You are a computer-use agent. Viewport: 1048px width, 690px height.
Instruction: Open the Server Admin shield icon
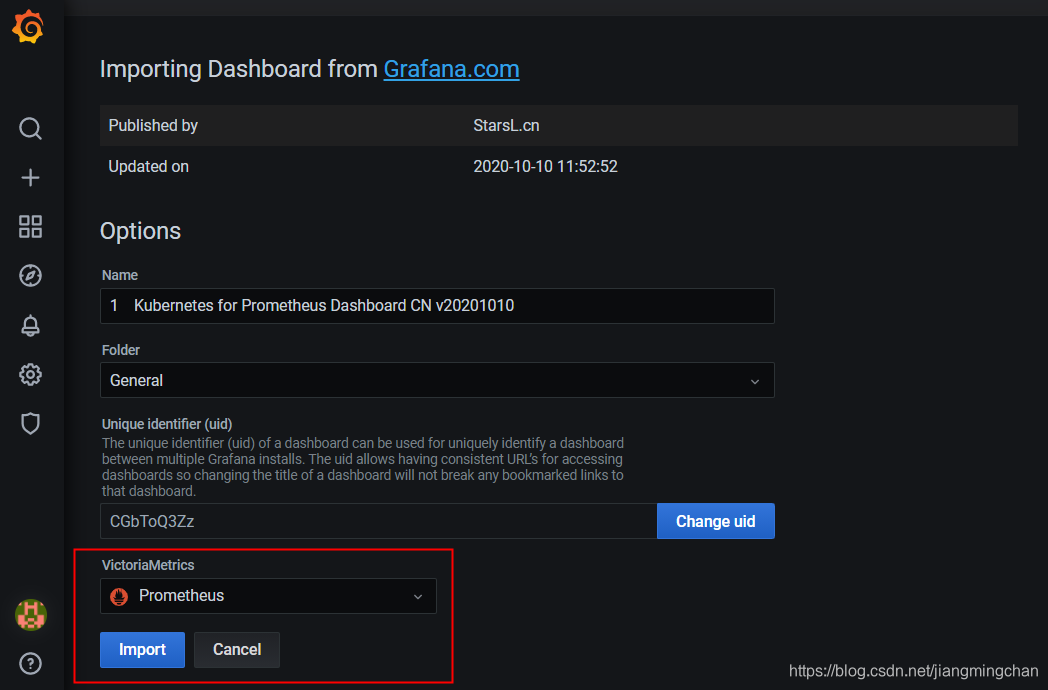coord(30,423)
